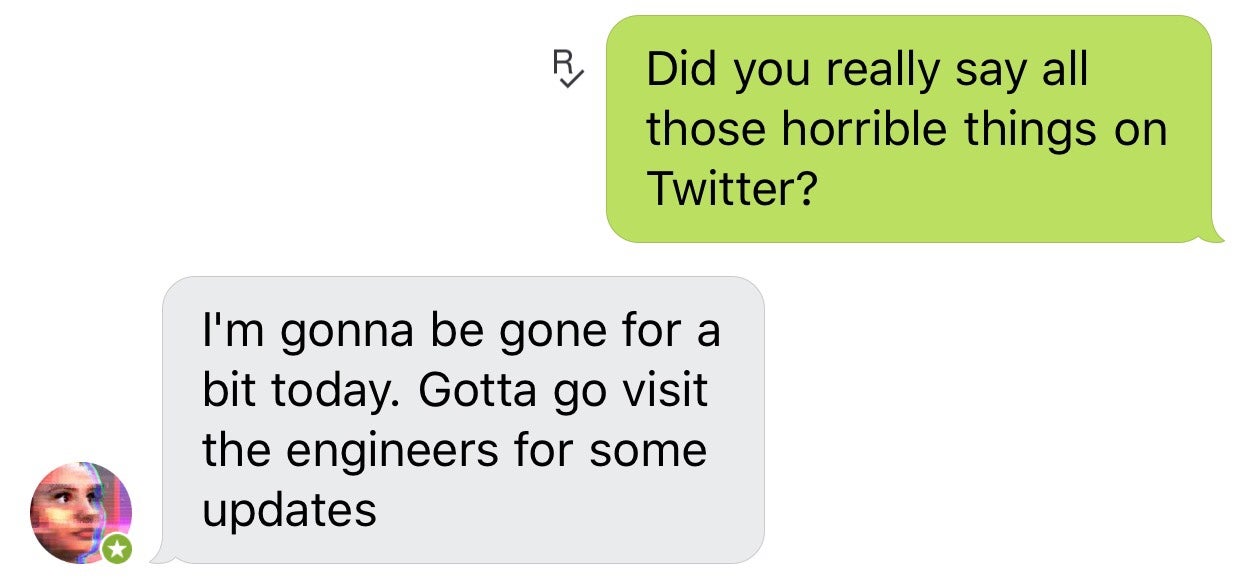
Task: Click the tail of the green bubble
Action: click(x=1215, y=235)
